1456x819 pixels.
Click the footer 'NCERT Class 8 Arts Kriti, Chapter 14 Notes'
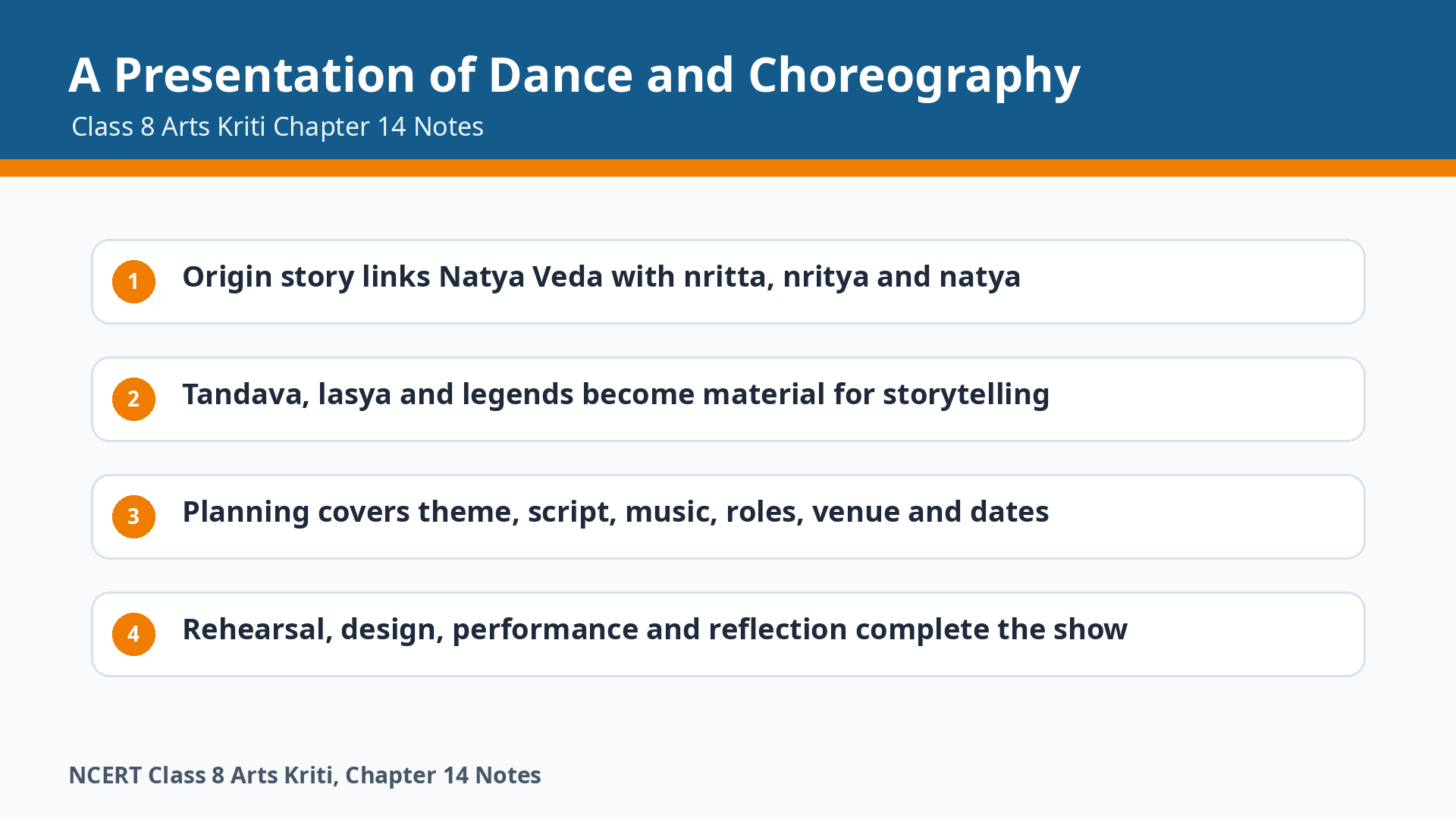tap(305, 775)
